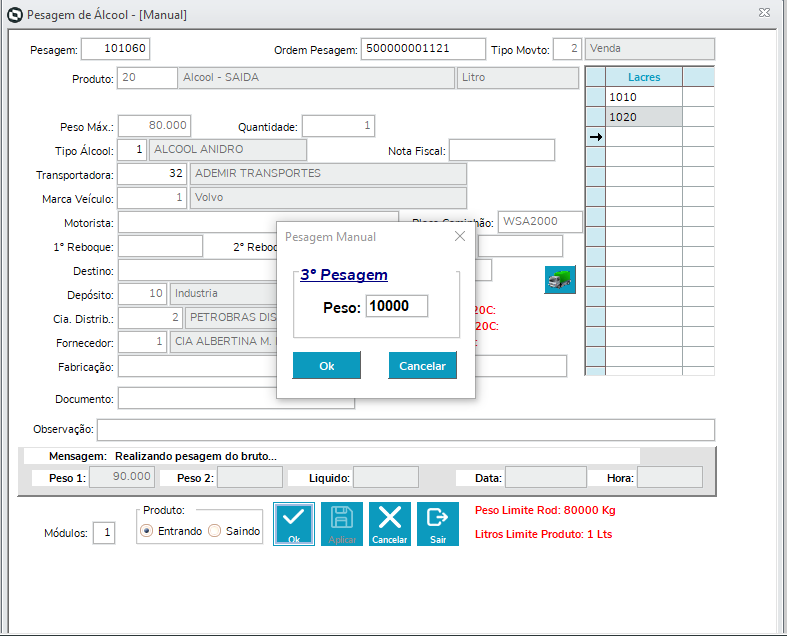Click the Ok checkmark toolbar button
The image size is (787, 636).
[x=294, y=524]
